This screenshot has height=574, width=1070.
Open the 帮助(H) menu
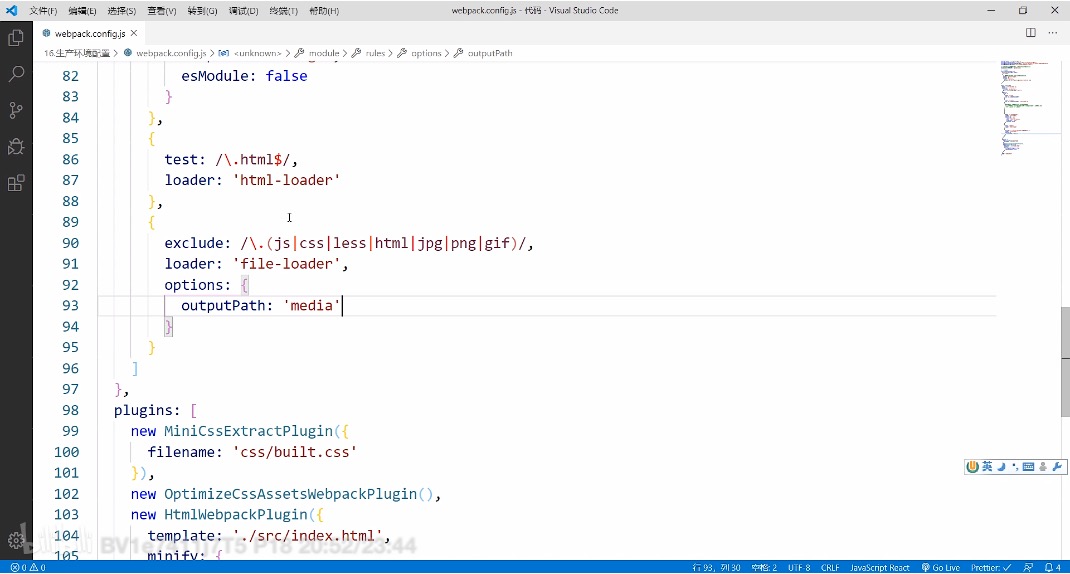[x=323, y=11]
